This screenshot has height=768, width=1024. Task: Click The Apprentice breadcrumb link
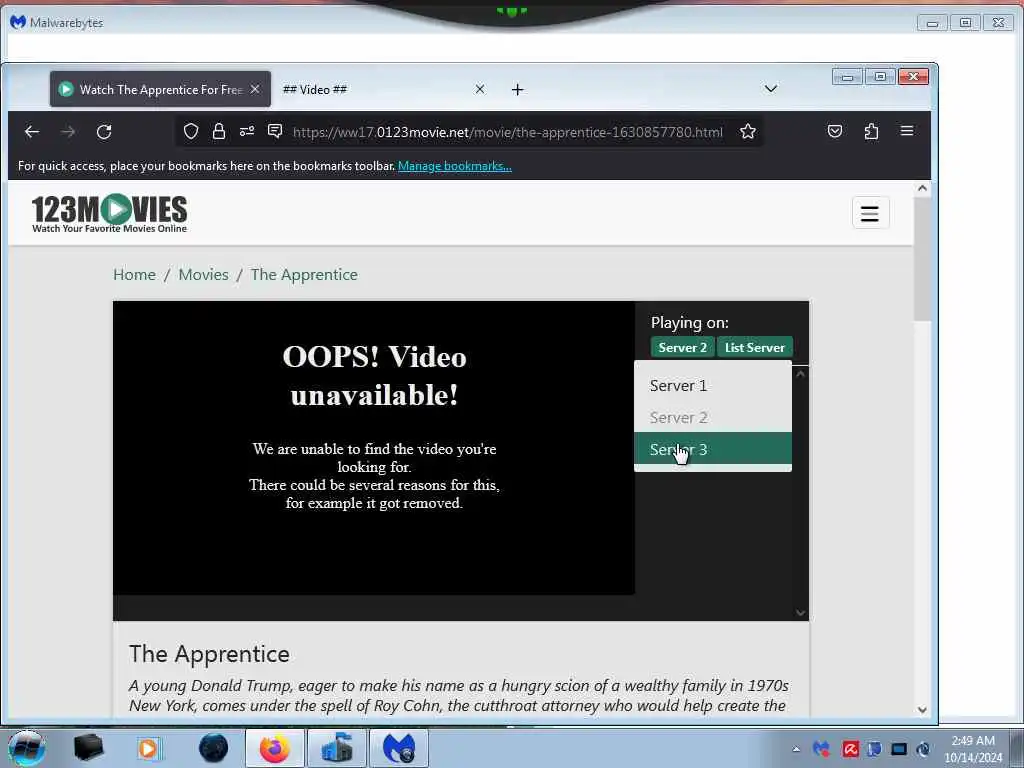[x=304, y=274]
